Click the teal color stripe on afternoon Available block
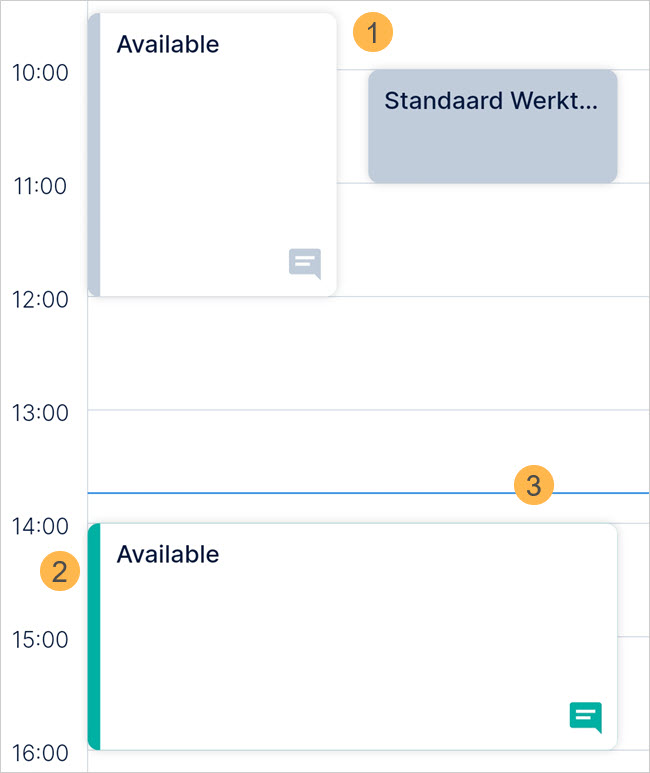The height and width of the screenshot is (773, 650). pyautogui.click(x=94, y=636)
